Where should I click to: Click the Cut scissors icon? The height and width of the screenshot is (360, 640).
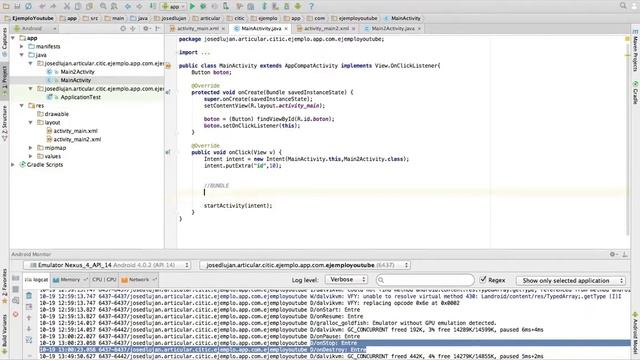point(67,6)
